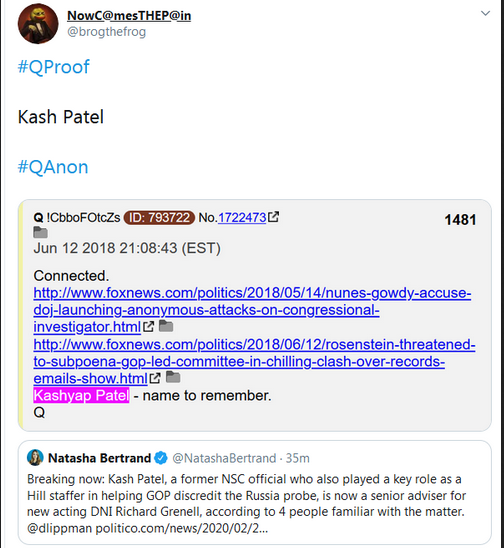Open the rosenstein-threatened foxnews article link

(x=254, y=361)
